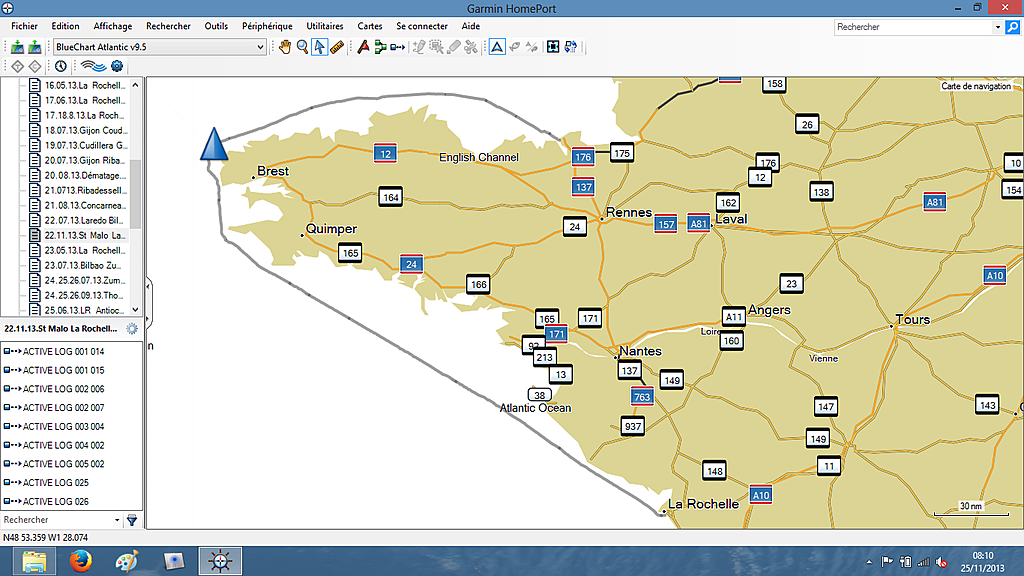
Task: Click the first send-to-device icon
Action: click(x=18, y=47)
